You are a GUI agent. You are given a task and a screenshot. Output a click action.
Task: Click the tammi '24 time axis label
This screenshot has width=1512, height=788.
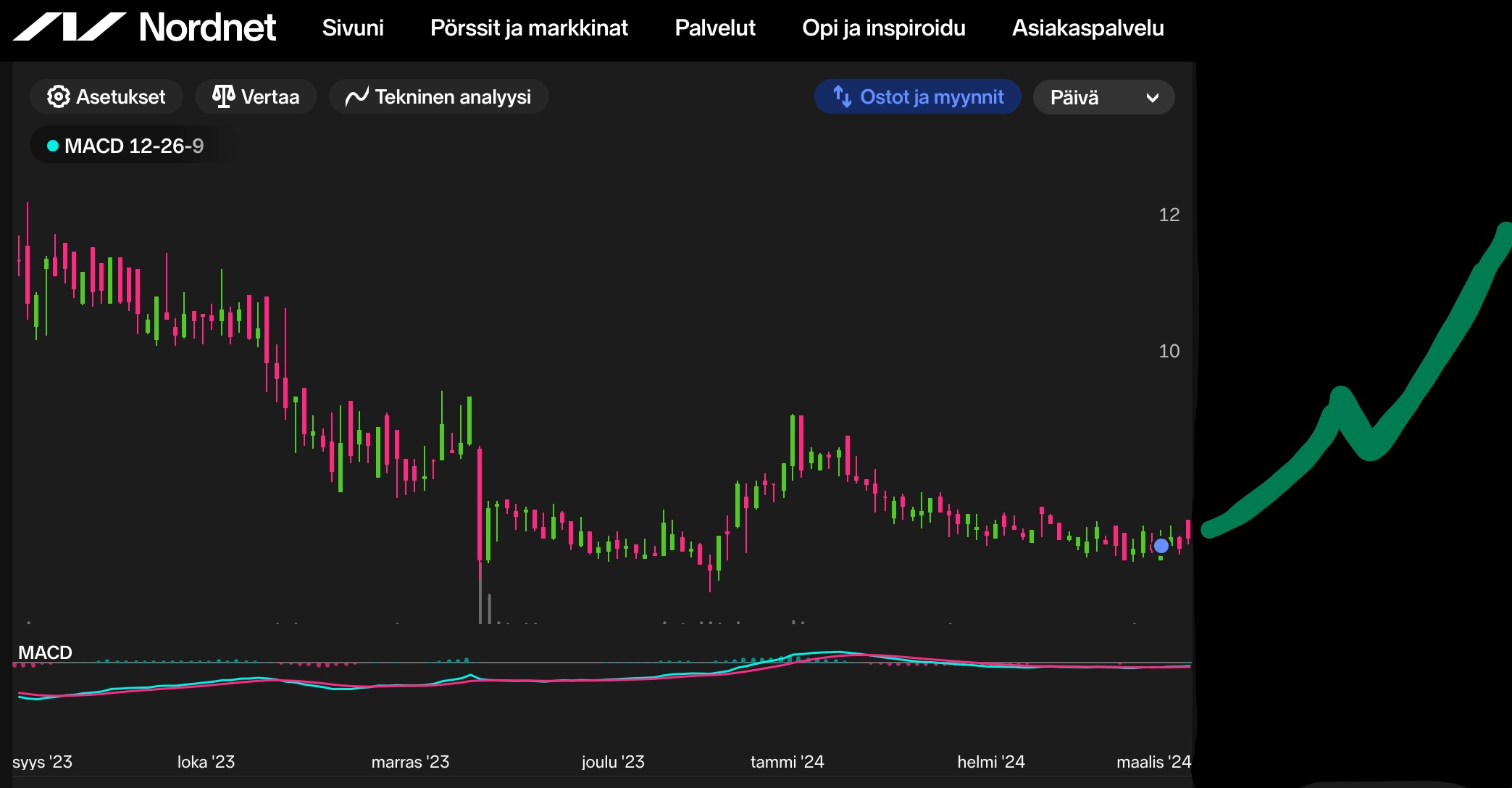787,762
